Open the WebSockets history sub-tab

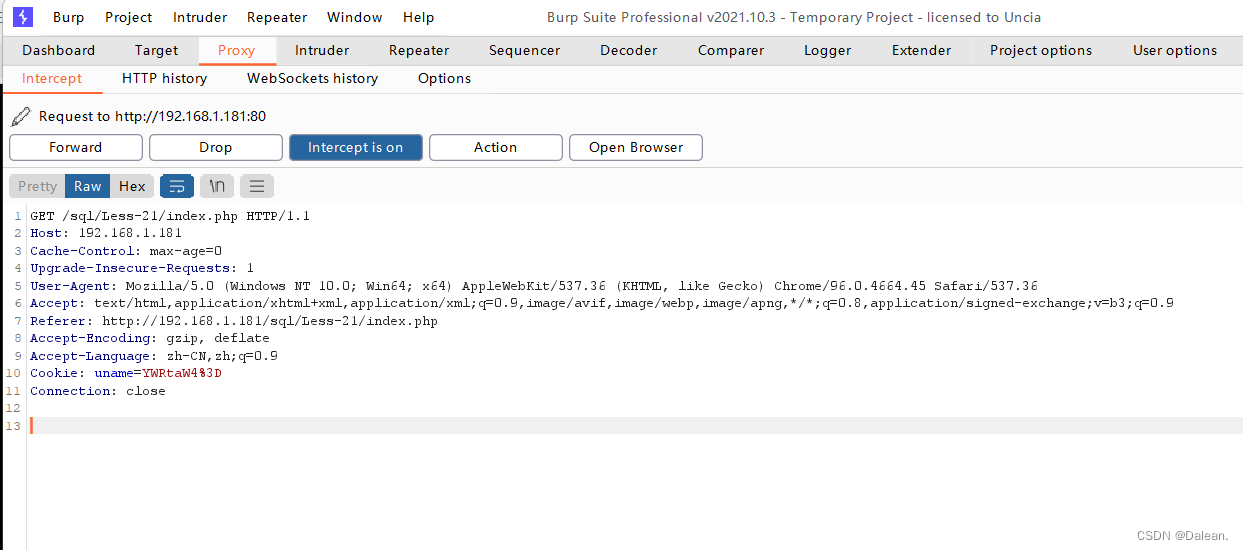[x=313, y=78]
